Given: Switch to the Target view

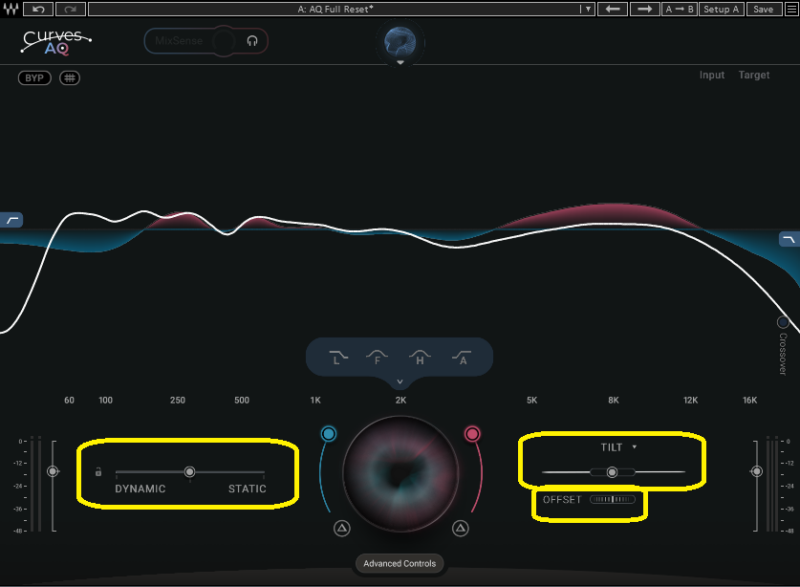Looking at the screenshot, I should click(x=754, y=75).
